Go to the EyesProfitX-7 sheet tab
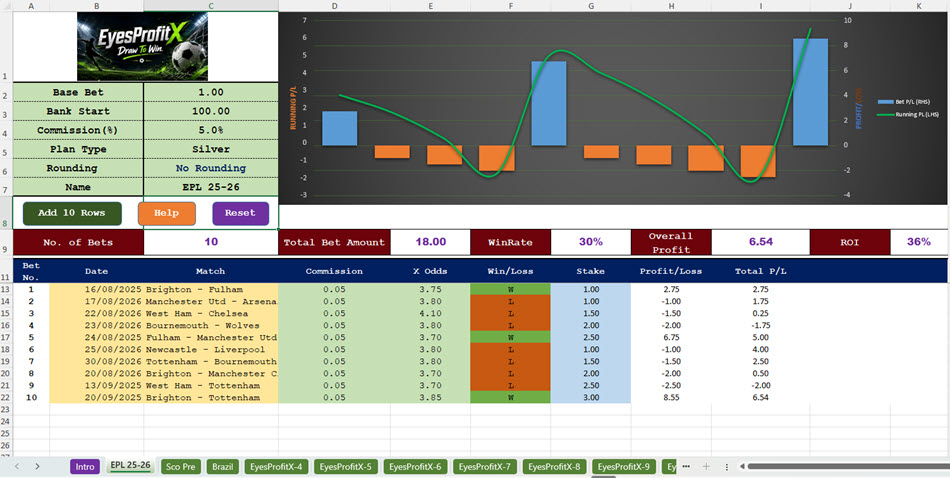The width and height of the screenshot is (950, 478). tap(485, 466)
